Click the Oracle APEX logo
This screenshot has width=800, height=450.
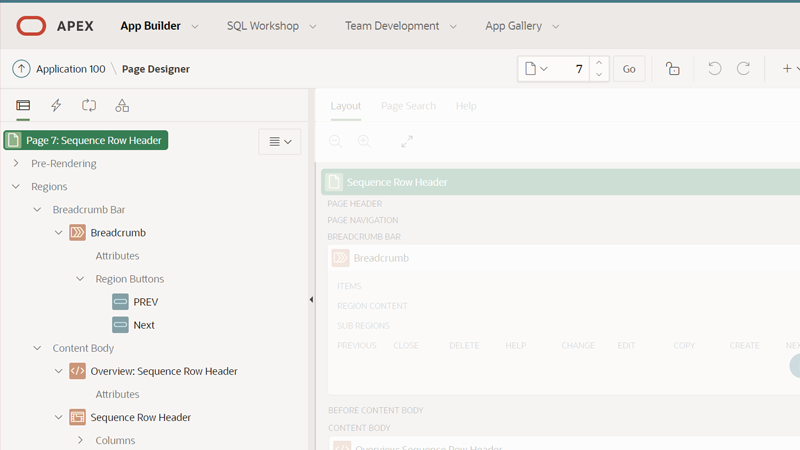(x=31, y=26)
